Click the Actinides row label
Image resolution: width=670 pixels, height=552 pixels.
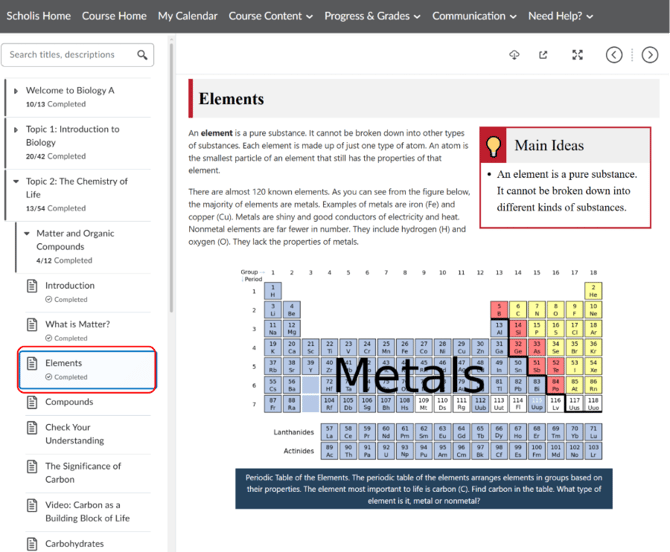tap(299, 451)
